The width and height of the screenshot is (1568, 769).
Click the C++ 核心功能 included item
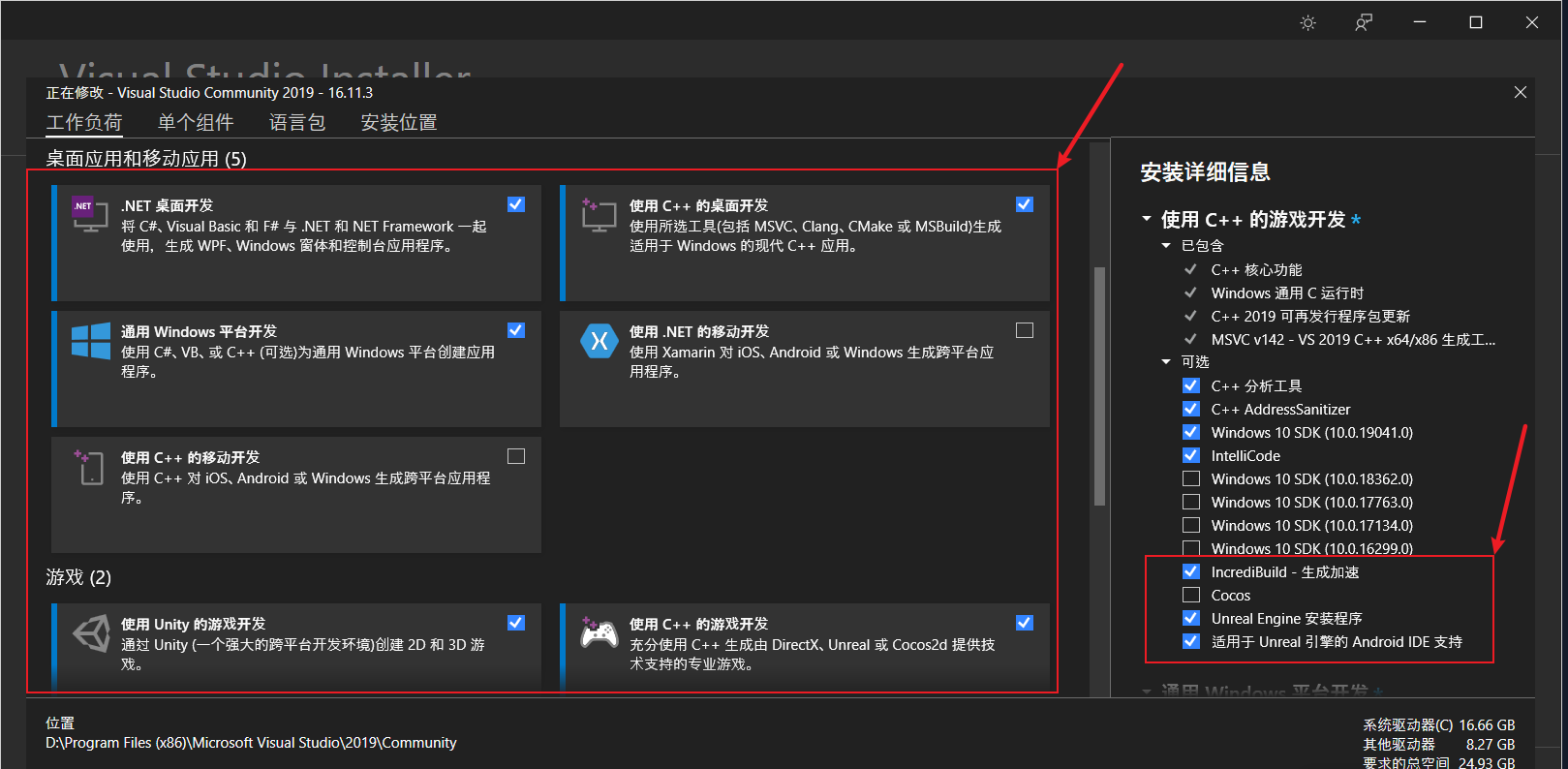[1256, 269]
